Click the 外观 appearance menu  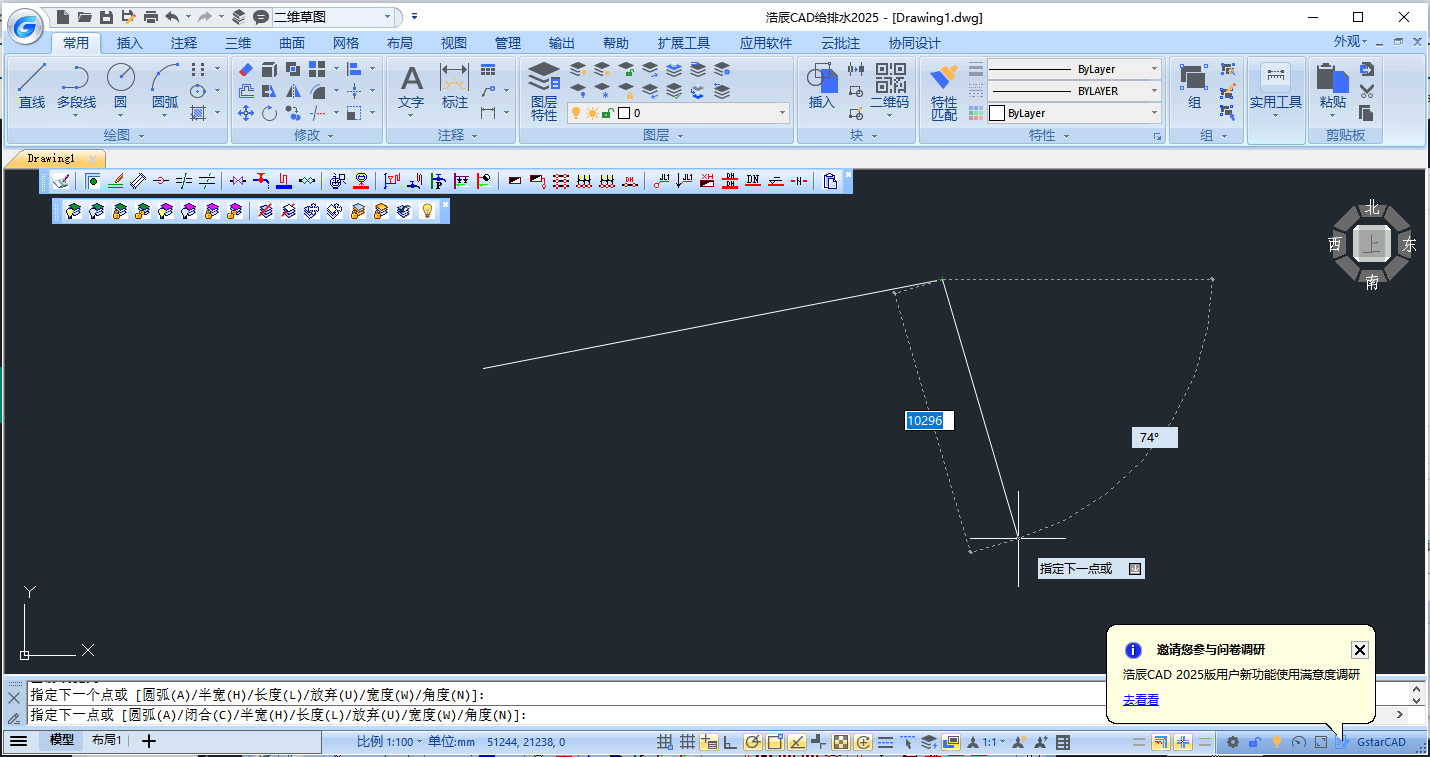coord(1349,42)
